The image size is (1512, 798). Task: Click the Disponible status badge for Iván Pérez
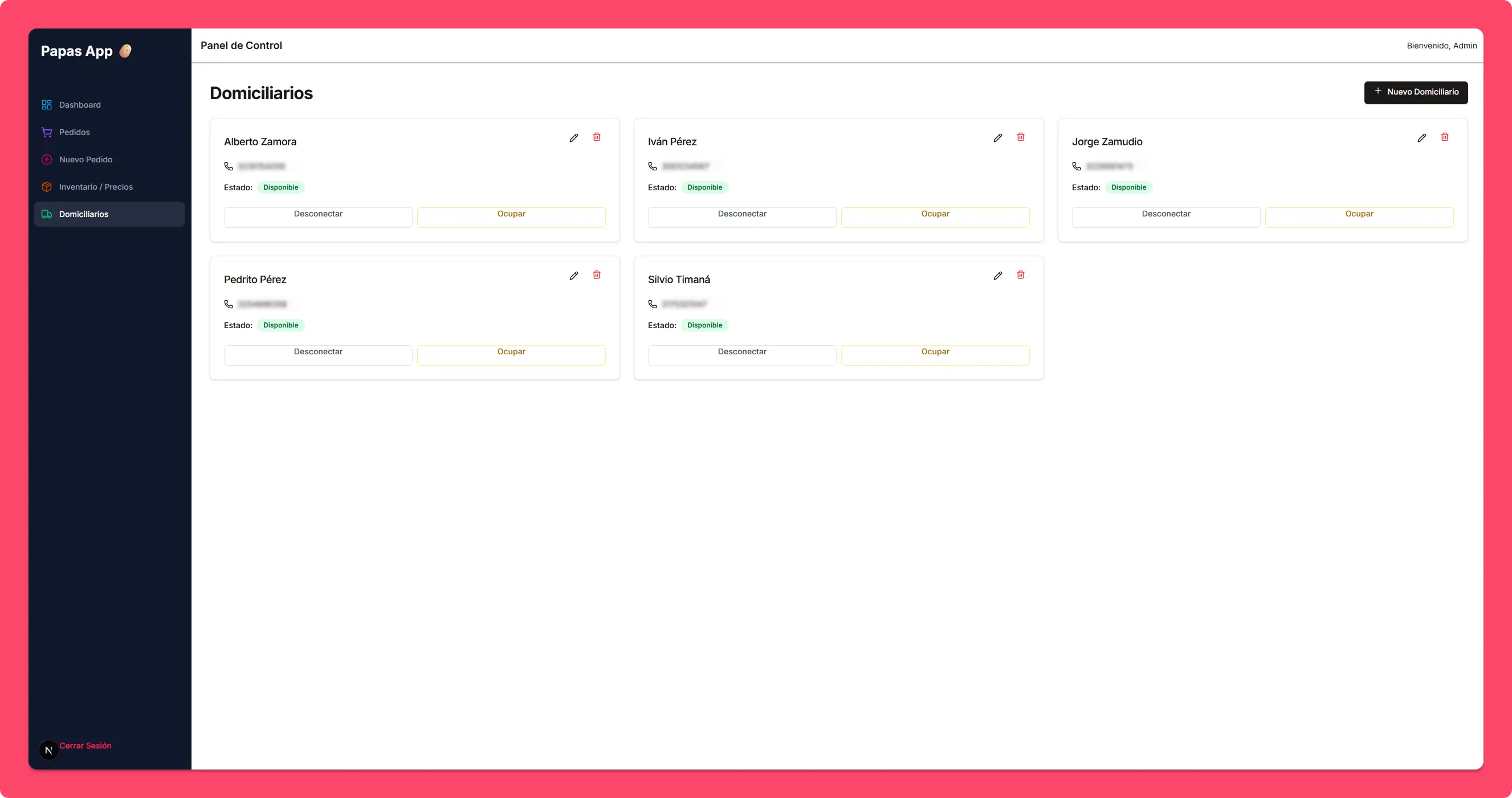coord(704,187)
